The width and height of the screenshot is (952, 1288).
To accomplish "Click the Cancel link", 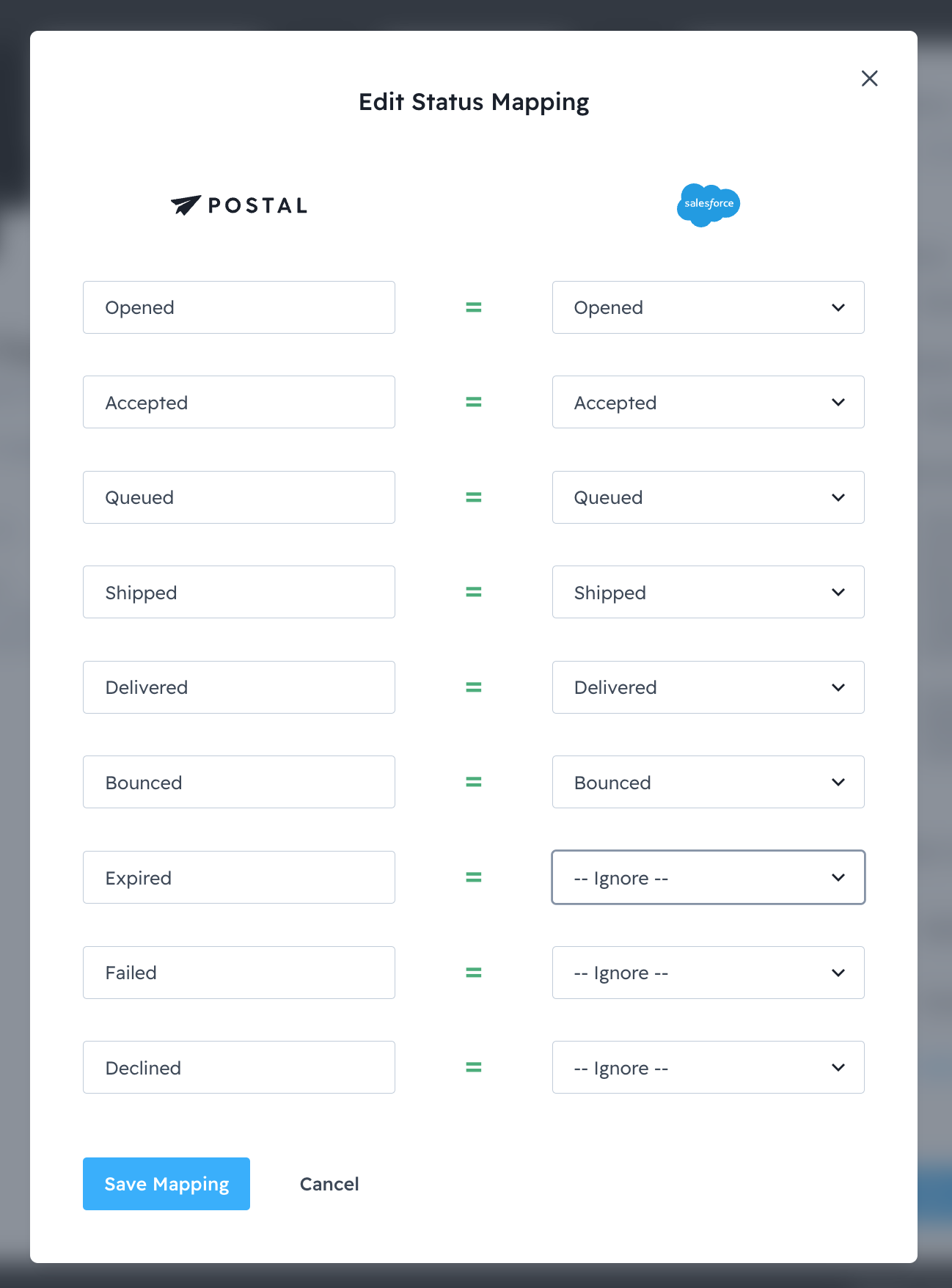I will click(x=329, y=1184).
